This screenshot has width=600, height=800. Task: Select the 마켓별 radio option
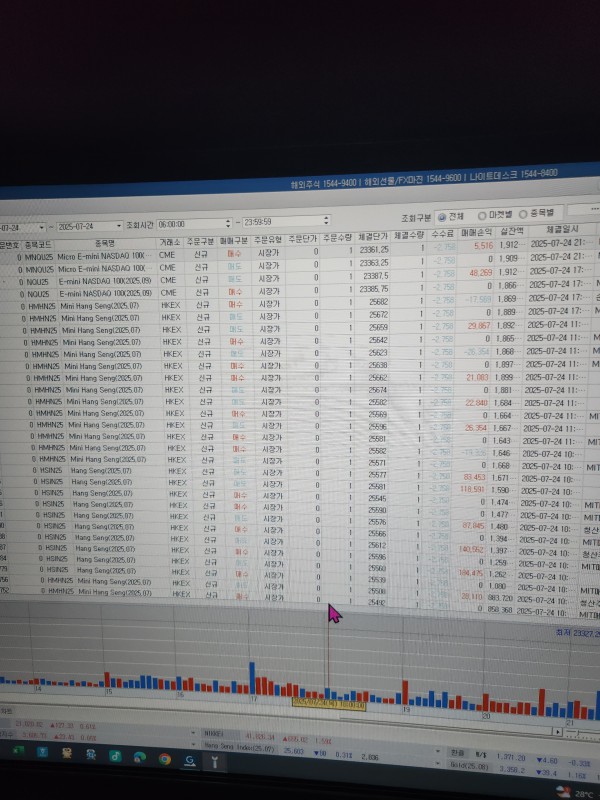tap(482, 216)
